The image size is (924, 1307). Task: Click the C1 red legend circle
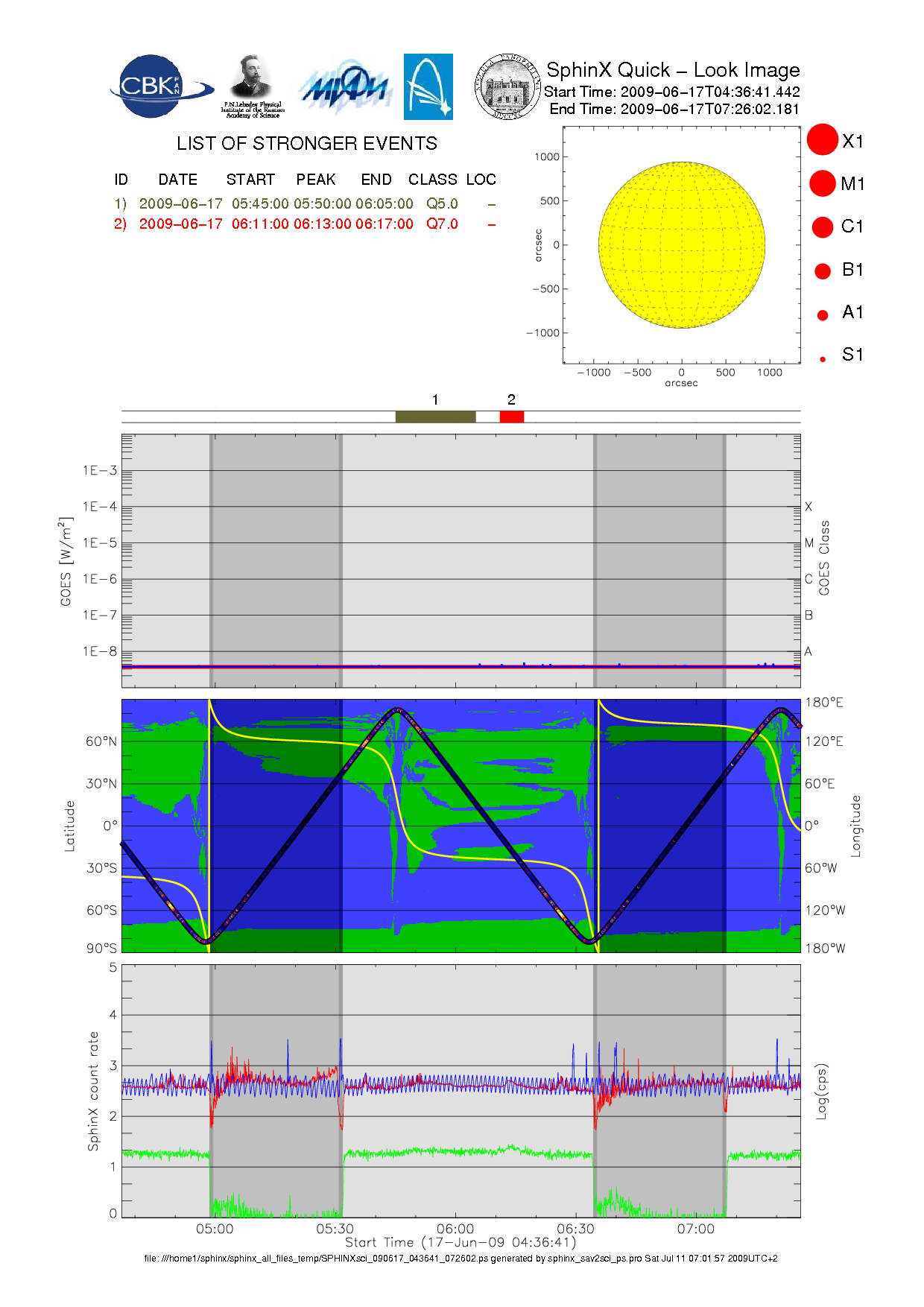[x=823, y=227]
